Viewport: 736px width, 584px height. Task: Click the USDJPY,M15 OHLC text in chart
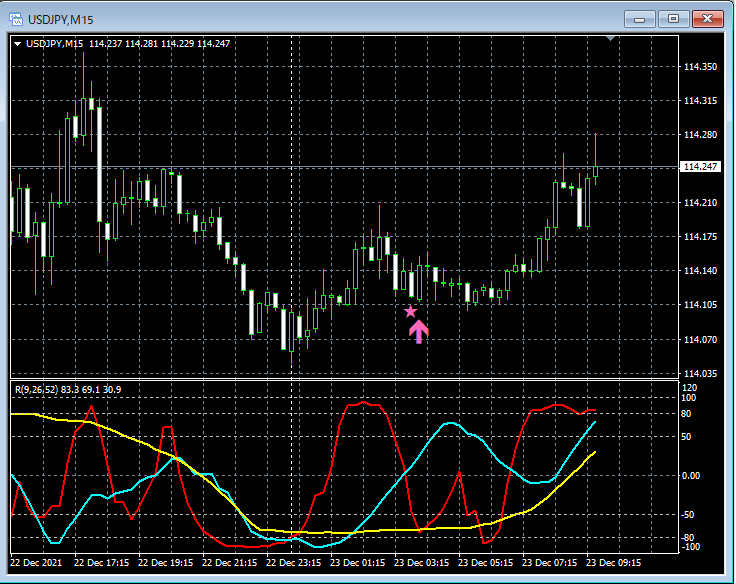click(x=128, y=44)
